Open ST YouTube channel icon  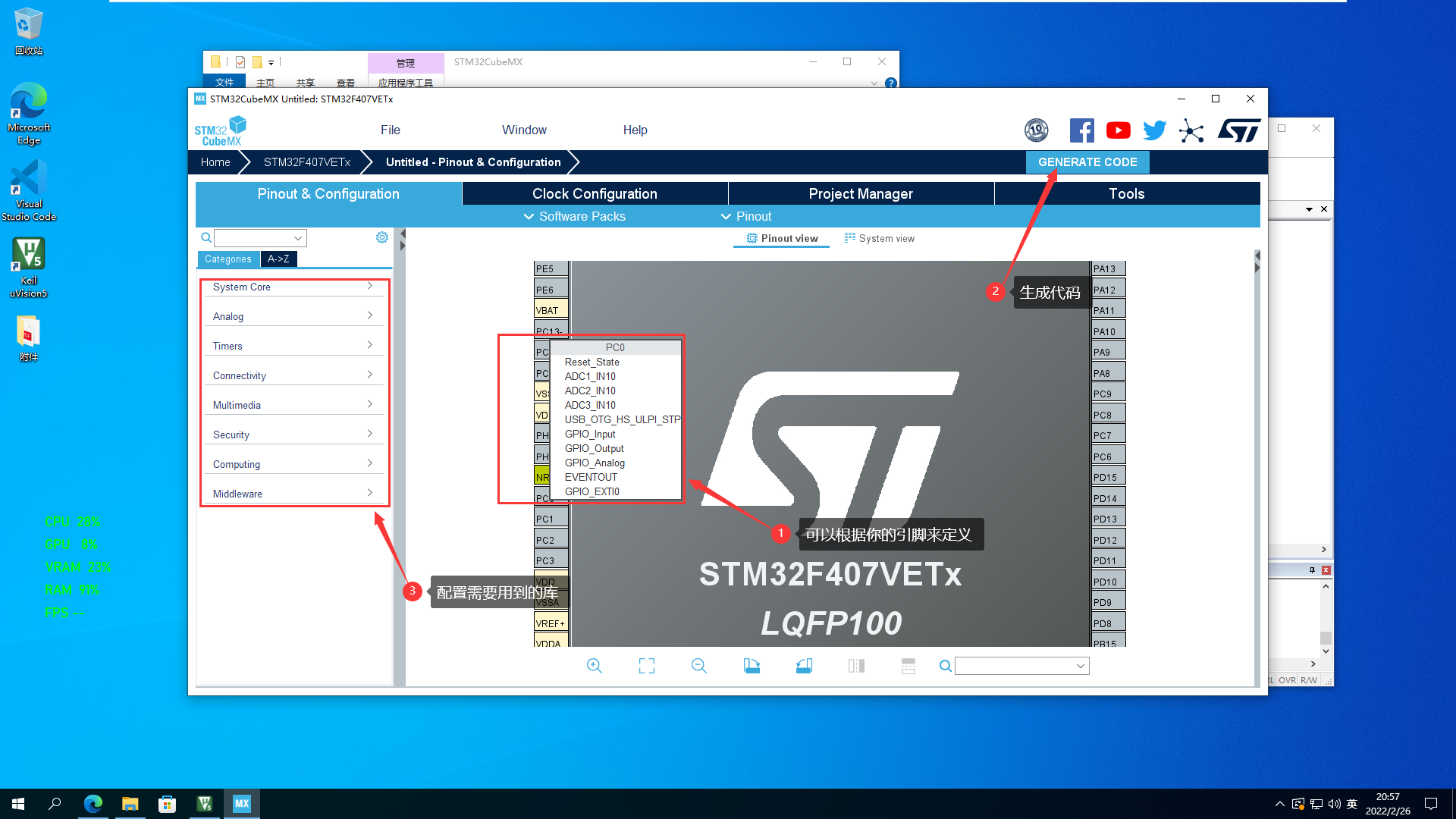point(1118,130)
